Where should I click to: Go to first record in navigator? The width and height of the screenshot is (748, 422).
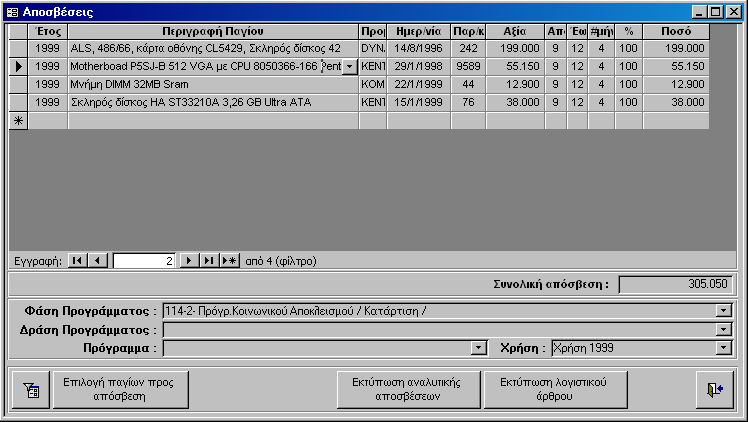[78, 261]
